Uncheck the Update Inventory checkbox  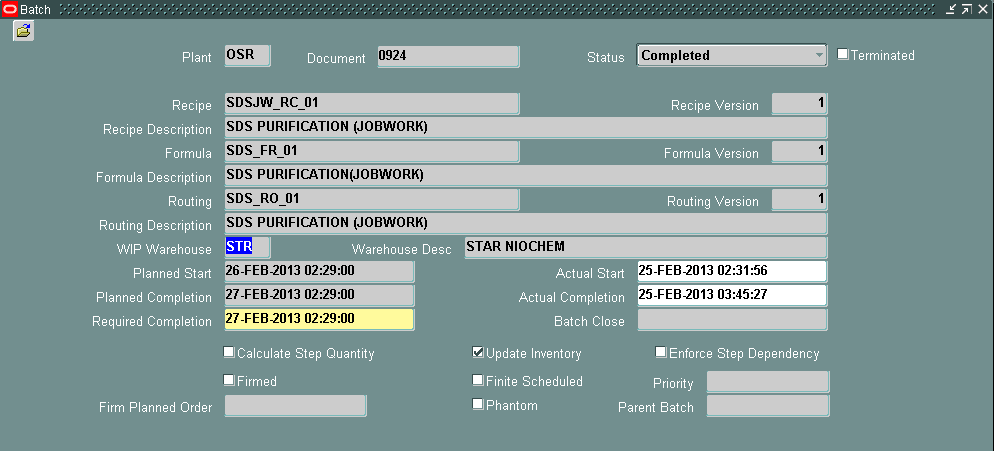(x=478, y=352)
